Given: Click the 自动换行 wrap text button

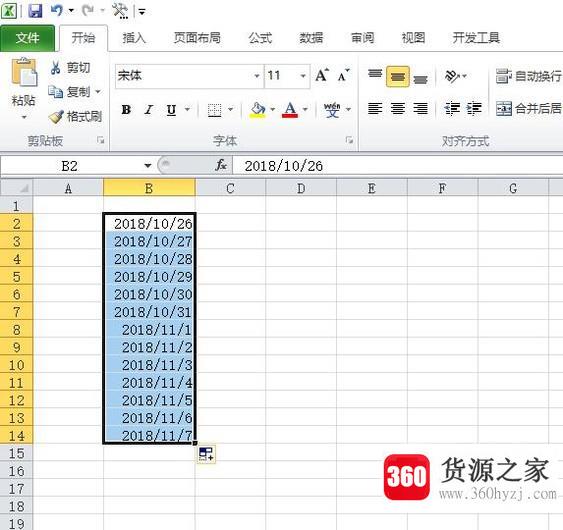Looking at the screenshot, I should [x=529, y=76].
